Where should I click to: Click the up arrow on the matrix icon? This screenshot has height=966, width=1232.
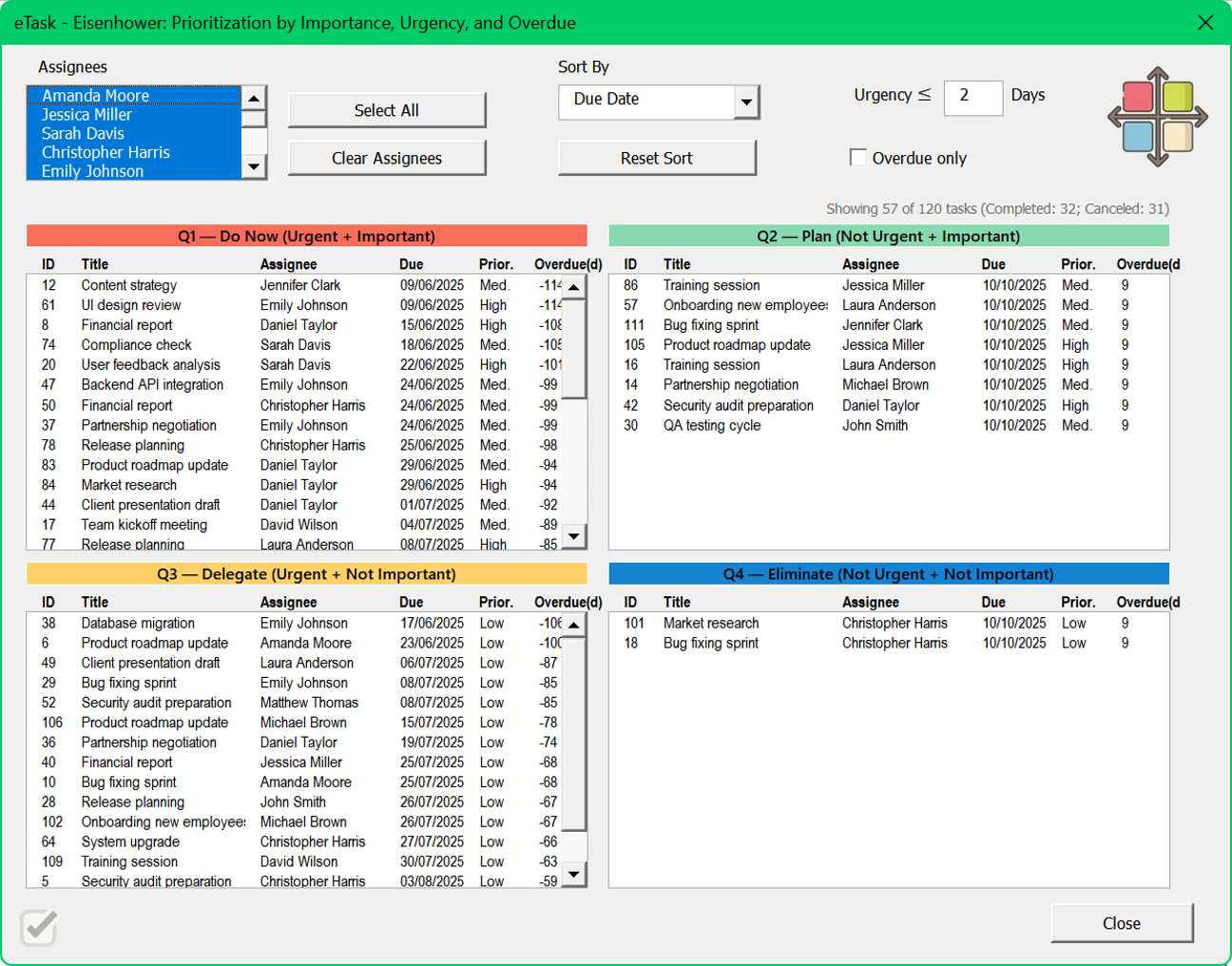point(1158,76)
